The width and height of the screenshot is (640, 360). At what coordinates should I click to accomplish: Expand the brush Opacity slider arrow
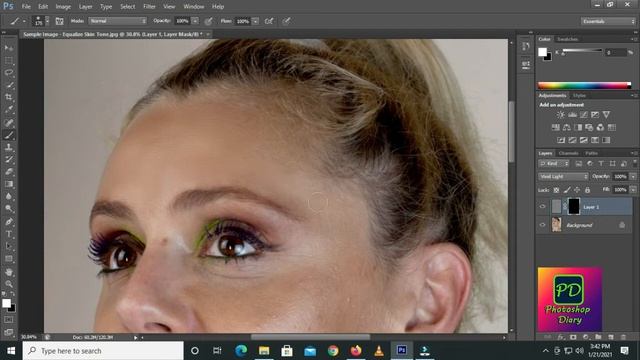coord(195,21)
